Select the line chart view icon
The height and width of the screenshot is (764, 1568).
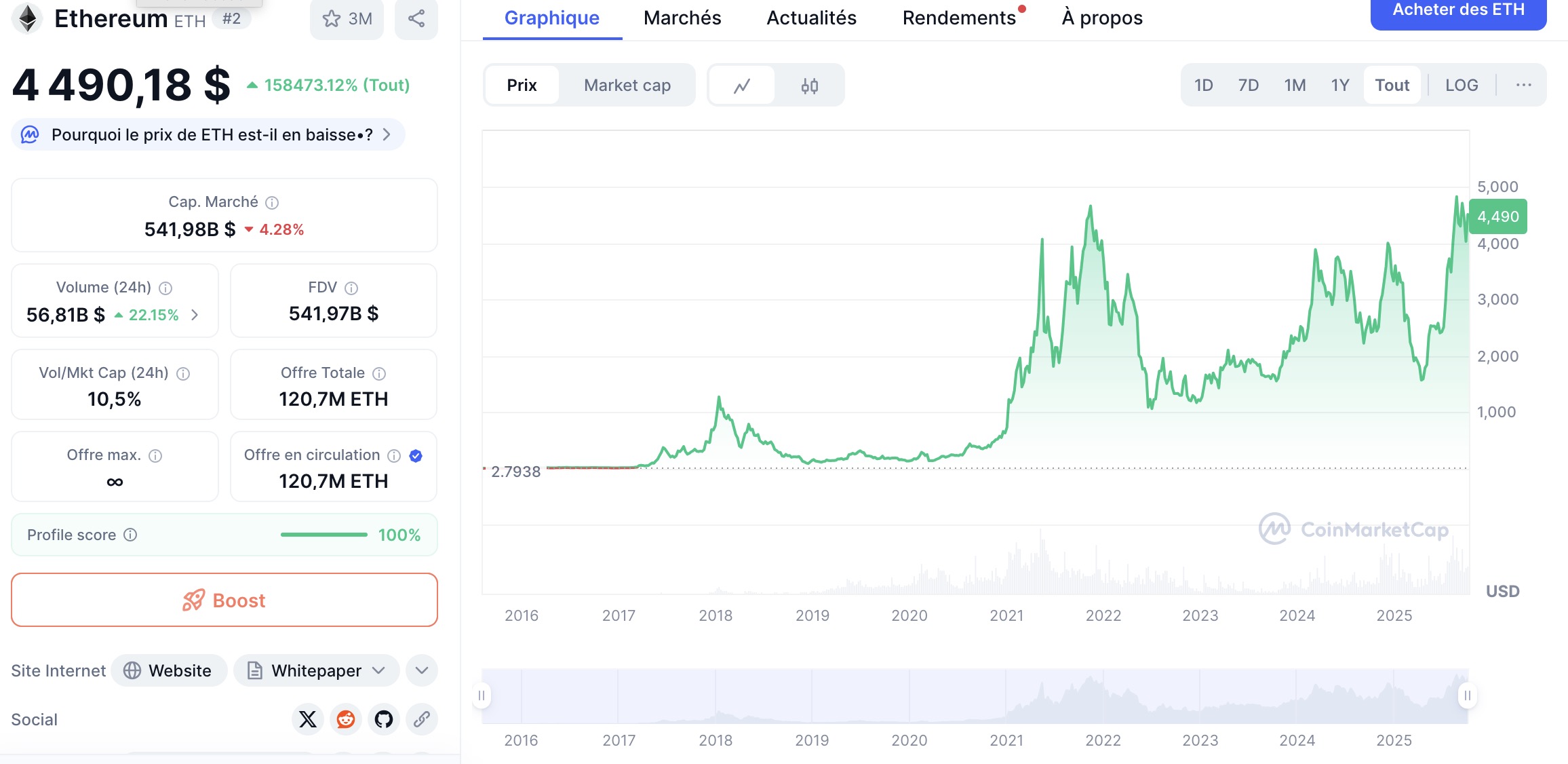(742, 85)
